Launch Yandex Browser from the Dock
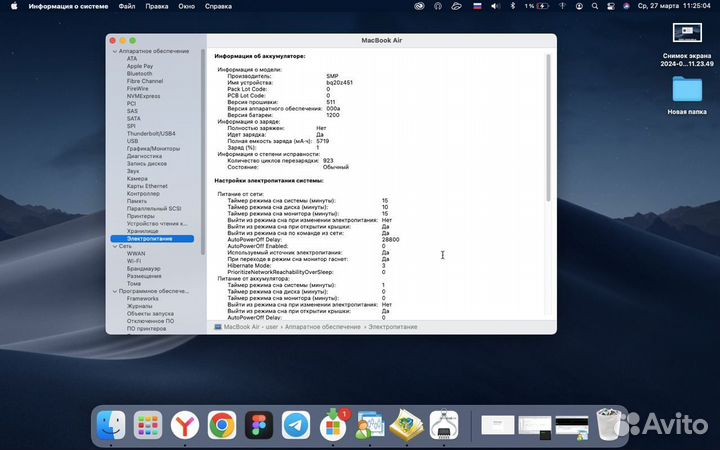 tap(185, 425)
